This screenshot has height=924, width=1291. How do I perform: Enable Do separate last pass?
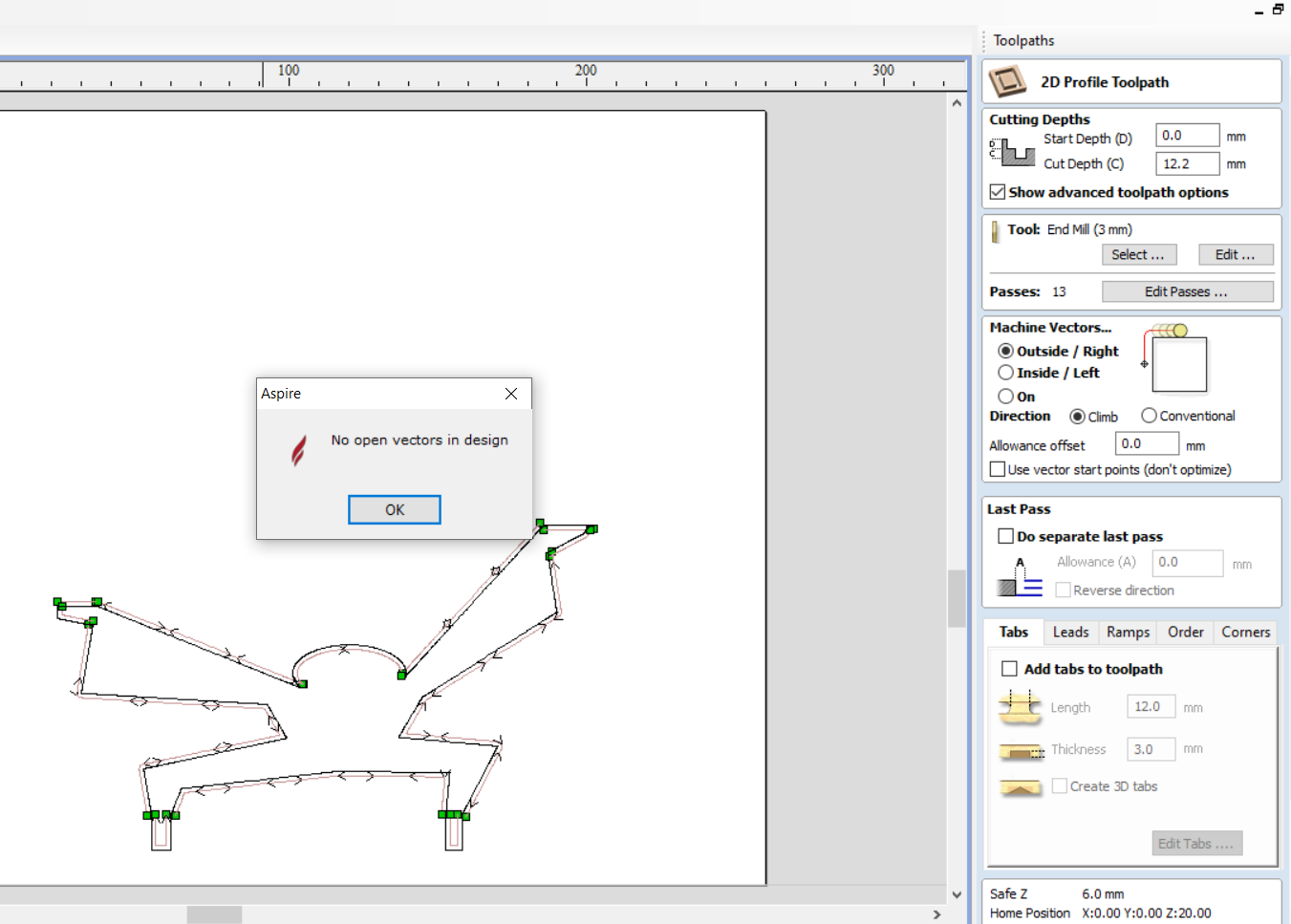coord(1005,536)
